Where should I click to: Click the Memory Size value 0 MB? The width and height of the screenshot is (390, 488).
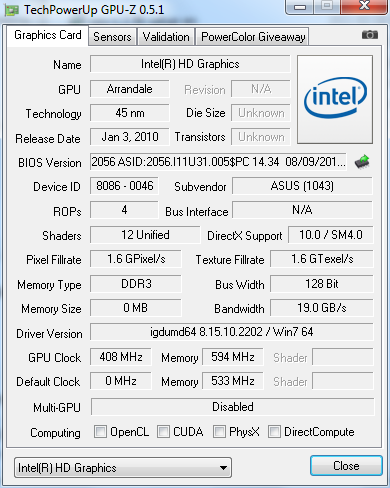pos(136,308)
